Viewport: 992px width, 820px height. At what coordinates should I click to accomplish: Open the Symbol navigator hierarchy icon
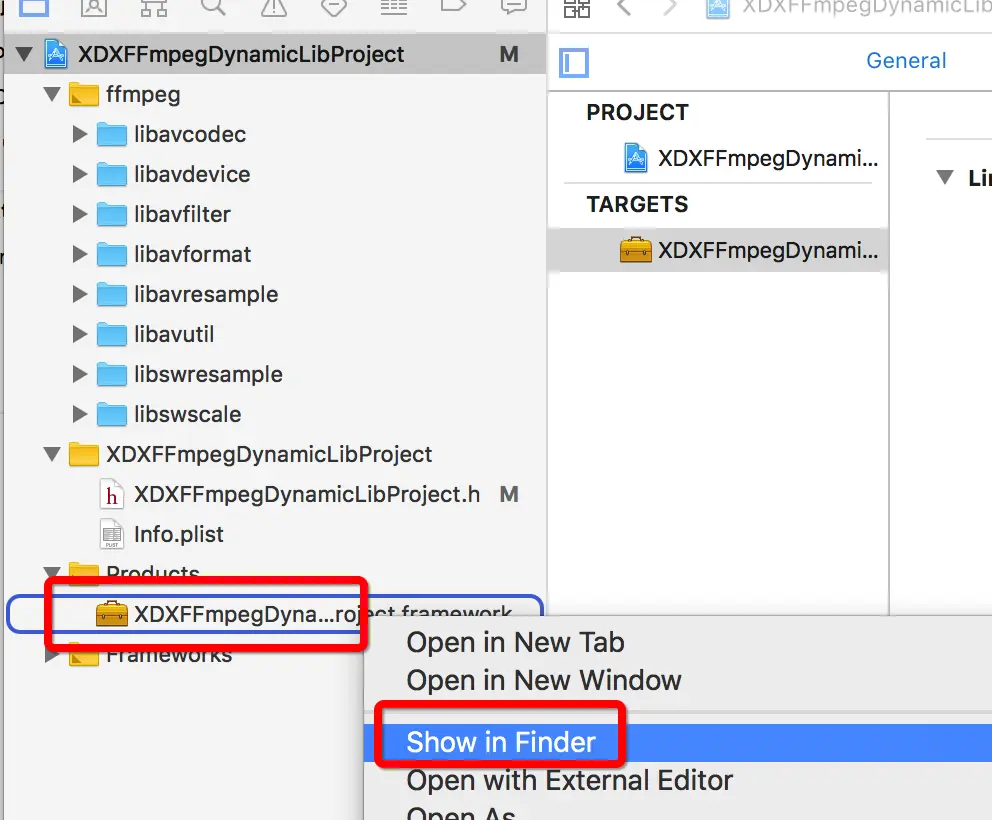coord(154,8)
